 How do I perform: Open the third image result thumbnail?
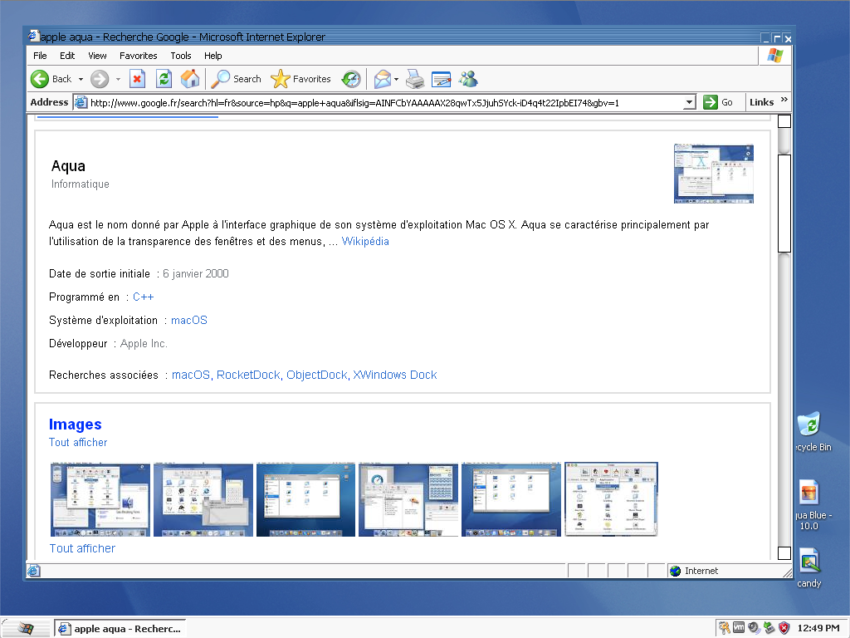click(306, 499)
